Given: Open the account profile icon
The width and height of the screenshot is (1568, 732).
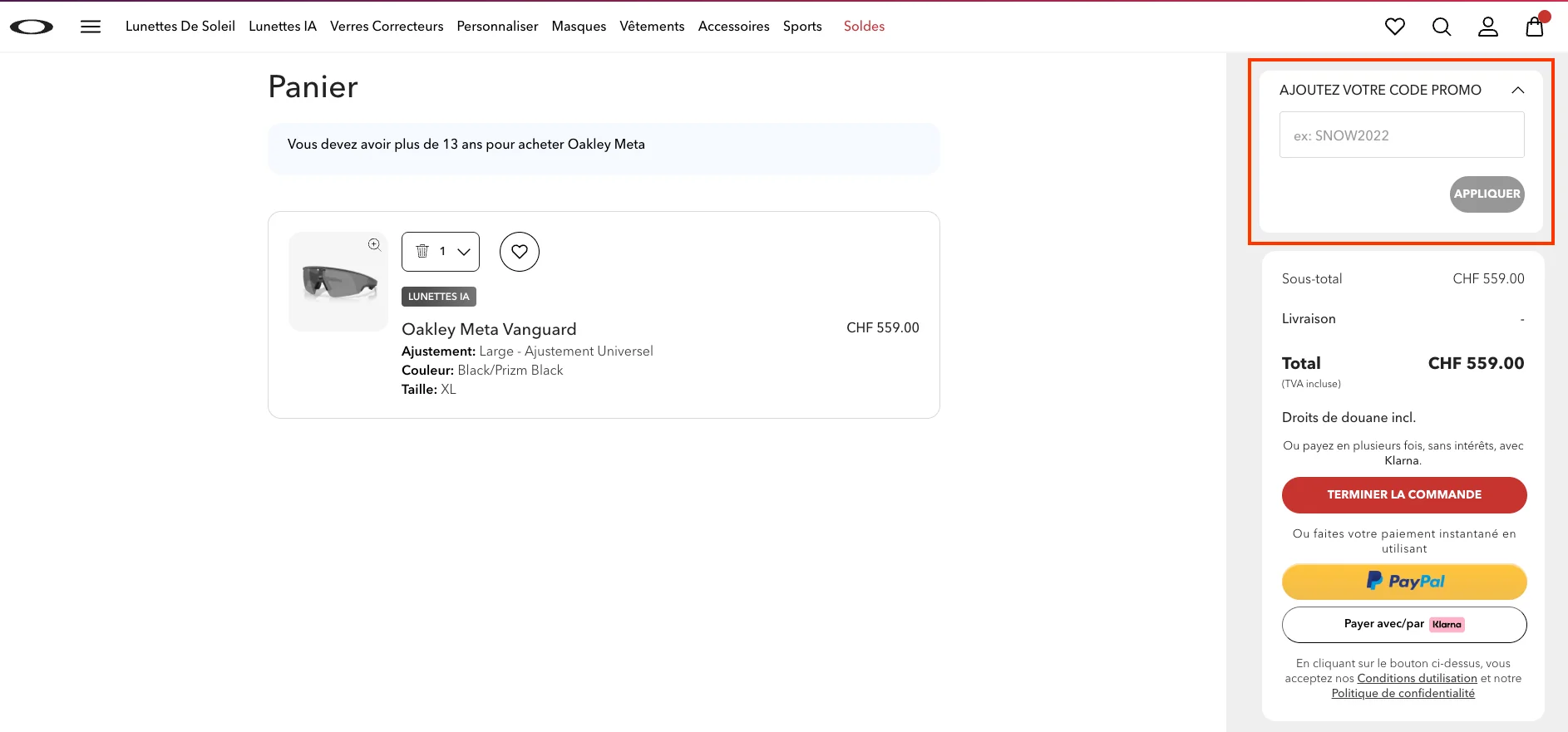Looking at the screenshot, I should (1488, 27).
